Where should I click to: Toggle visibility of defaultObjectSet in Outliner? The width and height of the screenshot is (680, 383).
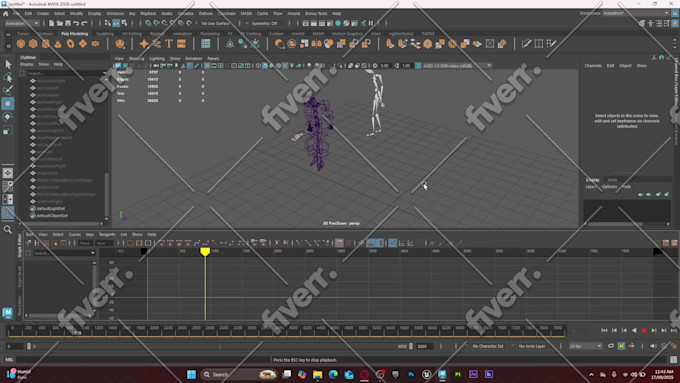click(33, 216)
